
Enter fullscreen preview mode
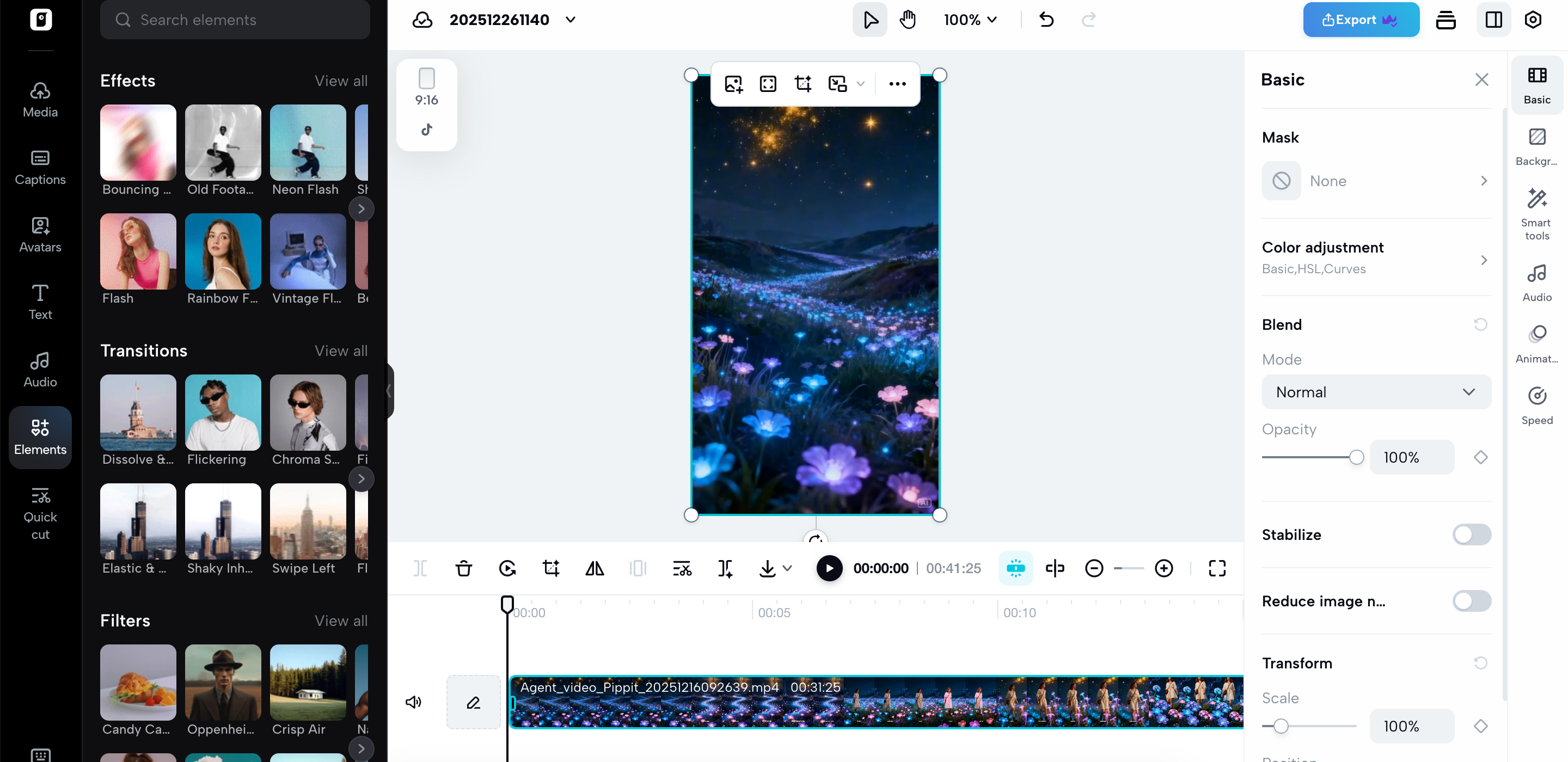click(x=1217, y=568)
